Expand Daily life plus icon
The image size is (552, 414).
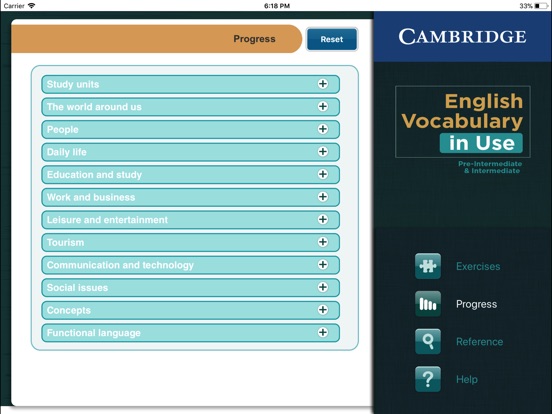[x=323, y=151]
